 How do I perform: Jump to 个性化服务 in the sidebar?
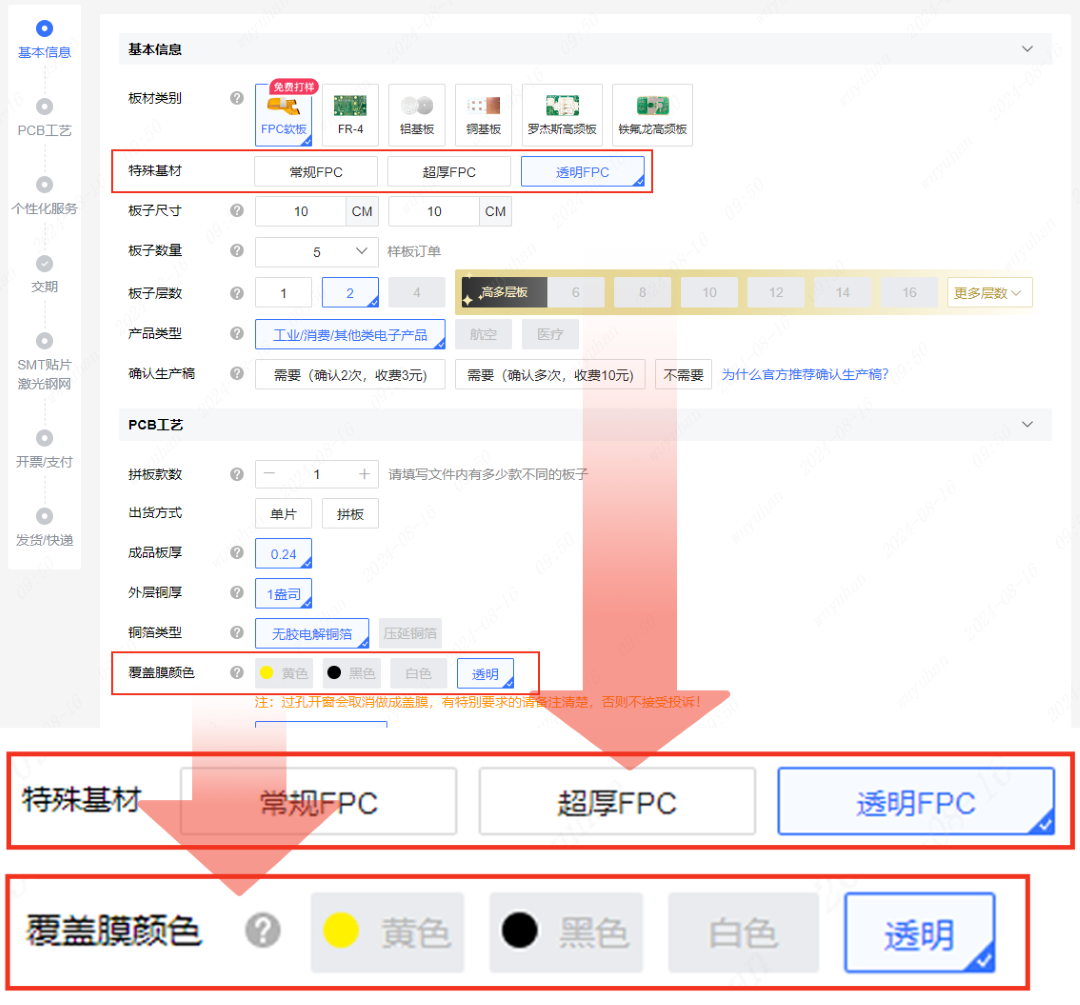click(44, 195)
